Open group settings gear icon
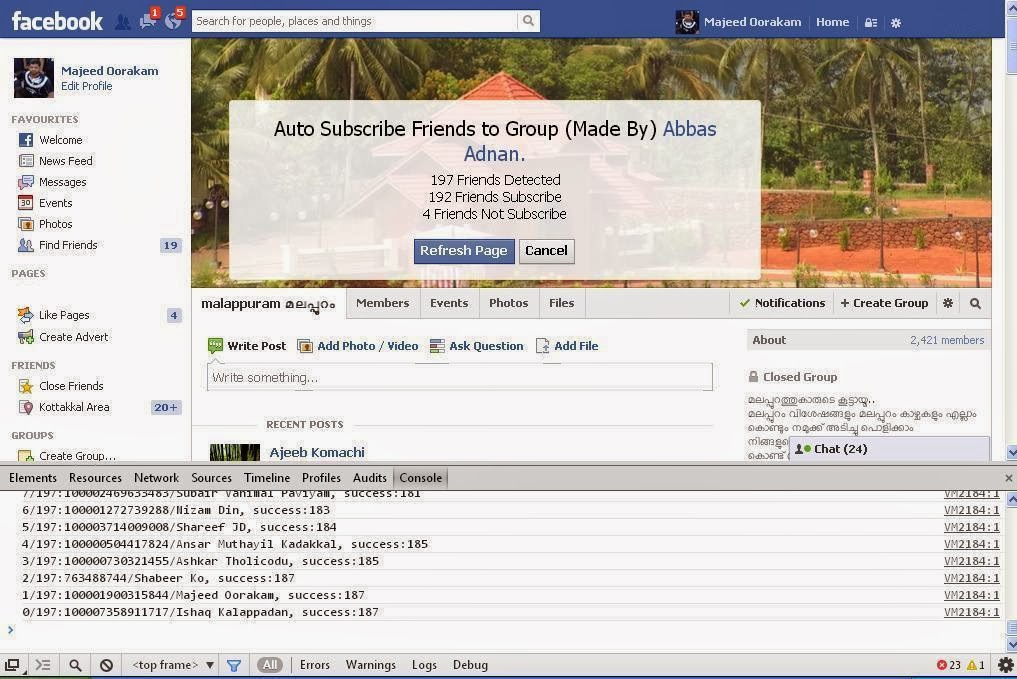This screenshot has width=1017, height=679. point(948,303)
